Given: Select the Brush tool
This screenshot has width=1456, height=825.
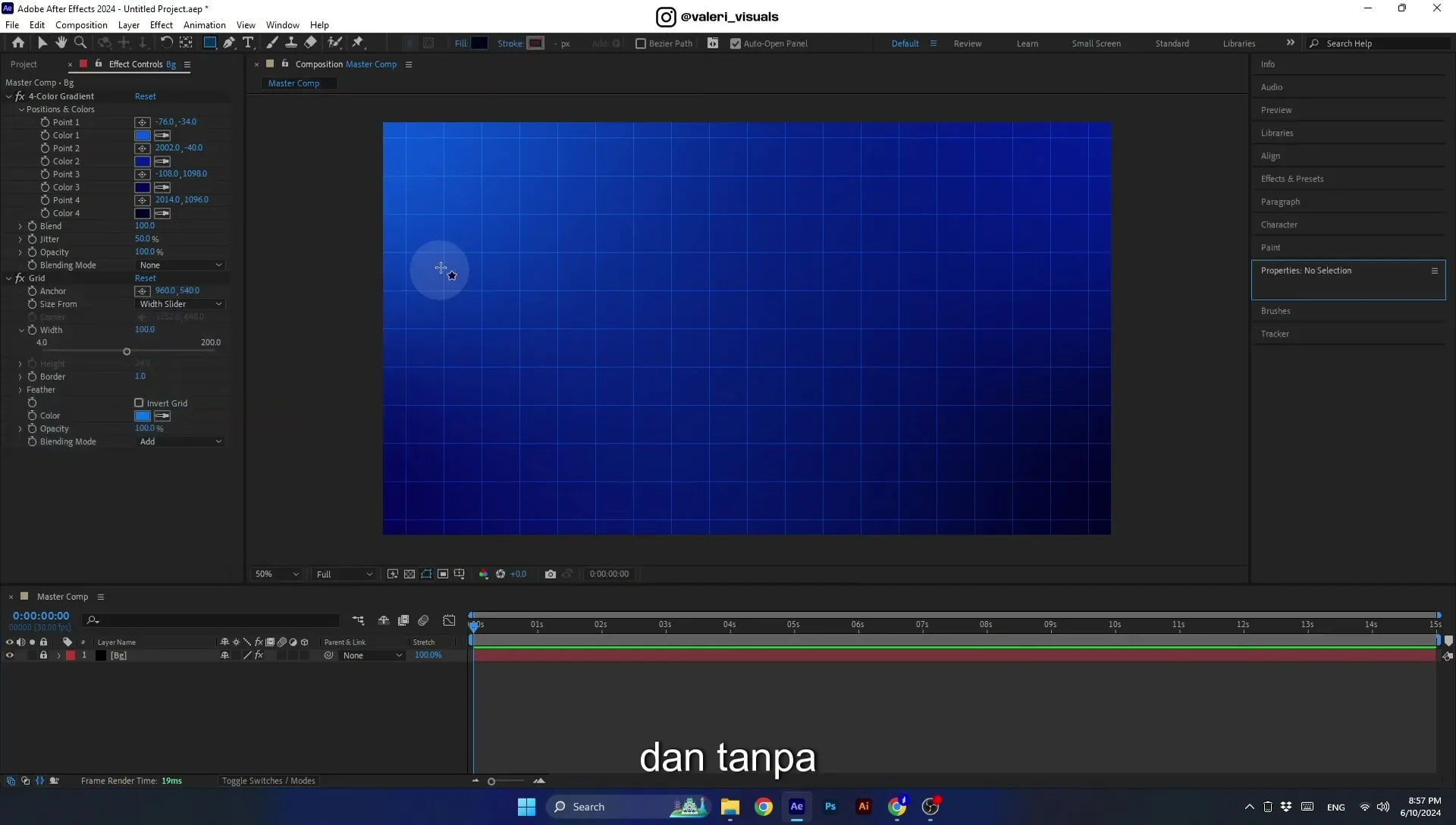Looking at the screenshot, I should point(271,43).
